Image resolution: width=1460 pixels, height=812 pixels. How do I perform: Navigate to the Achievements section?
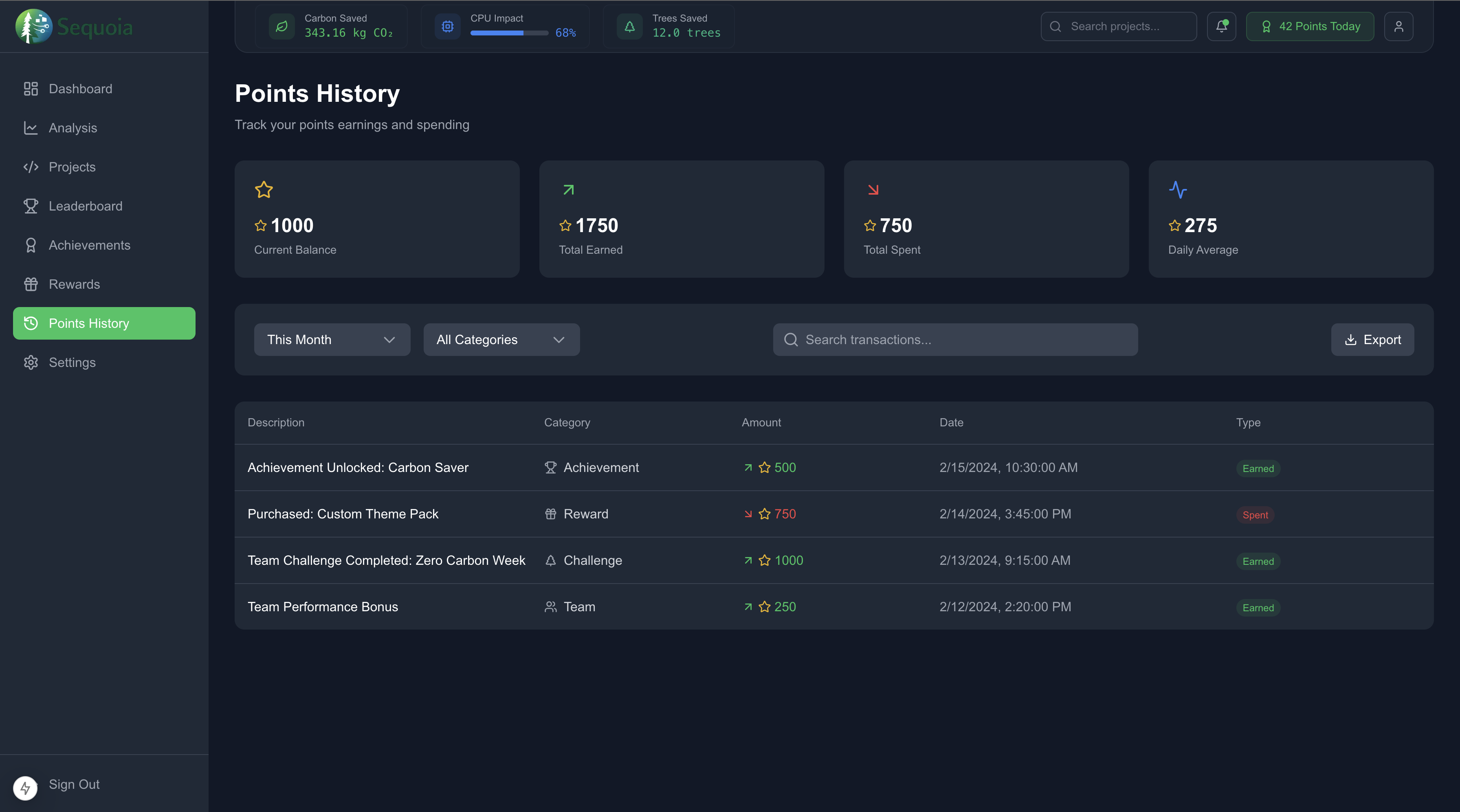89,246
